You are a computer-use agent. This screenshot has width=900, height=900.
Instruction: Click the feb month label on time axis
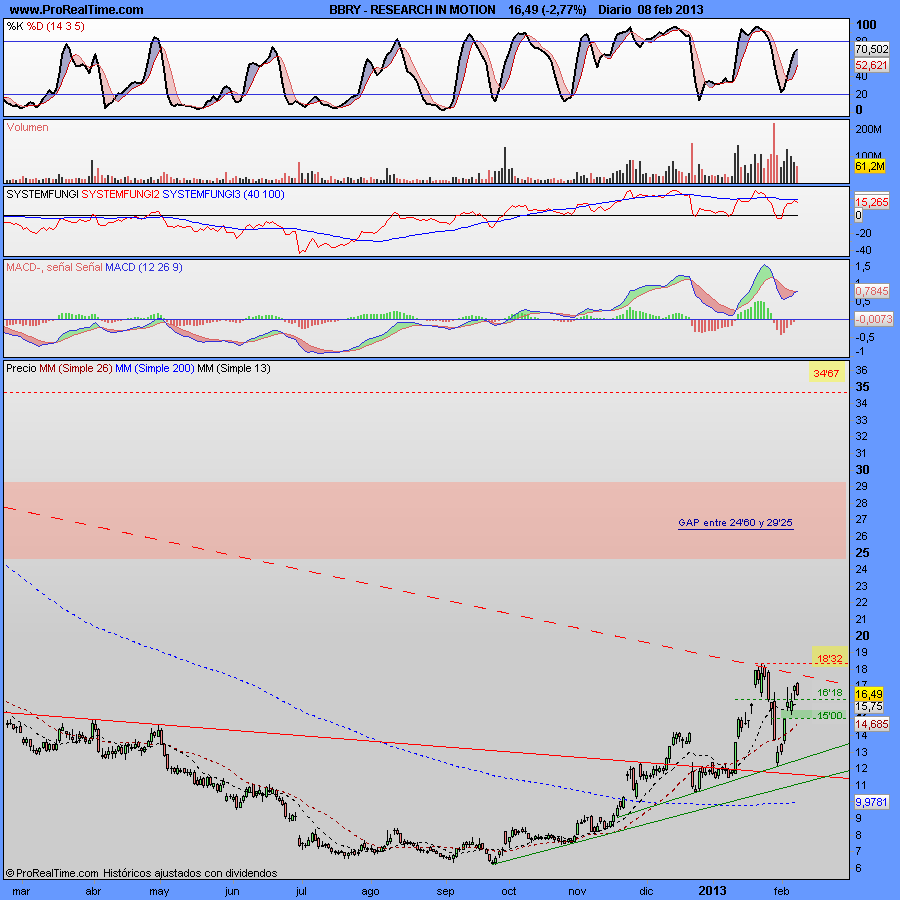click(x=782, y=891)
